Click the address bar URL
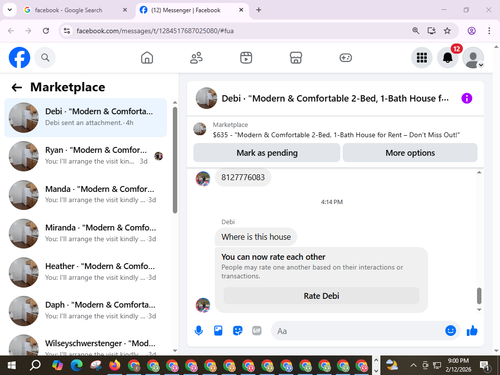Image resolution: width=500 pixels, height=375 pixels. point(155,31)
